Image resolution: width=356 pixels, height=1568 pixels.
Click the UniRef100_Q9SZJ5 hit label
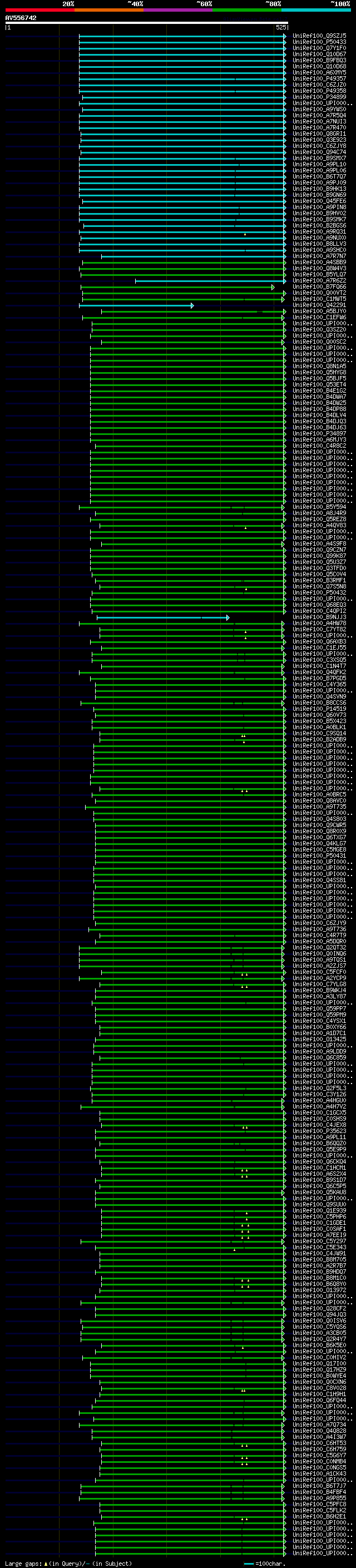tap(319, 36)
